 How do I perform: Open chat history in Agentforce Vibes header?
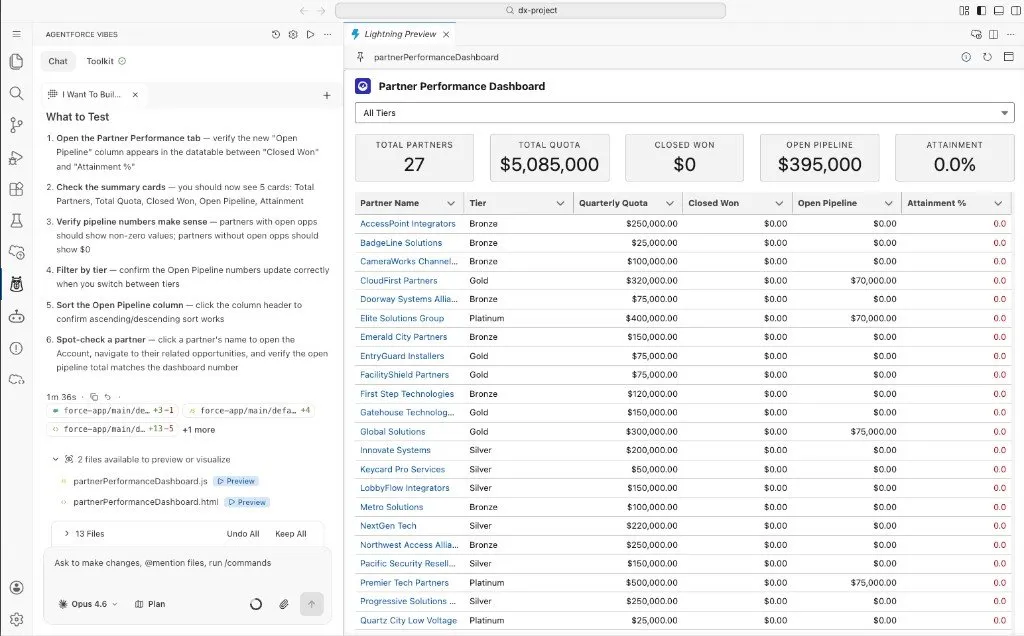[276, 34]
